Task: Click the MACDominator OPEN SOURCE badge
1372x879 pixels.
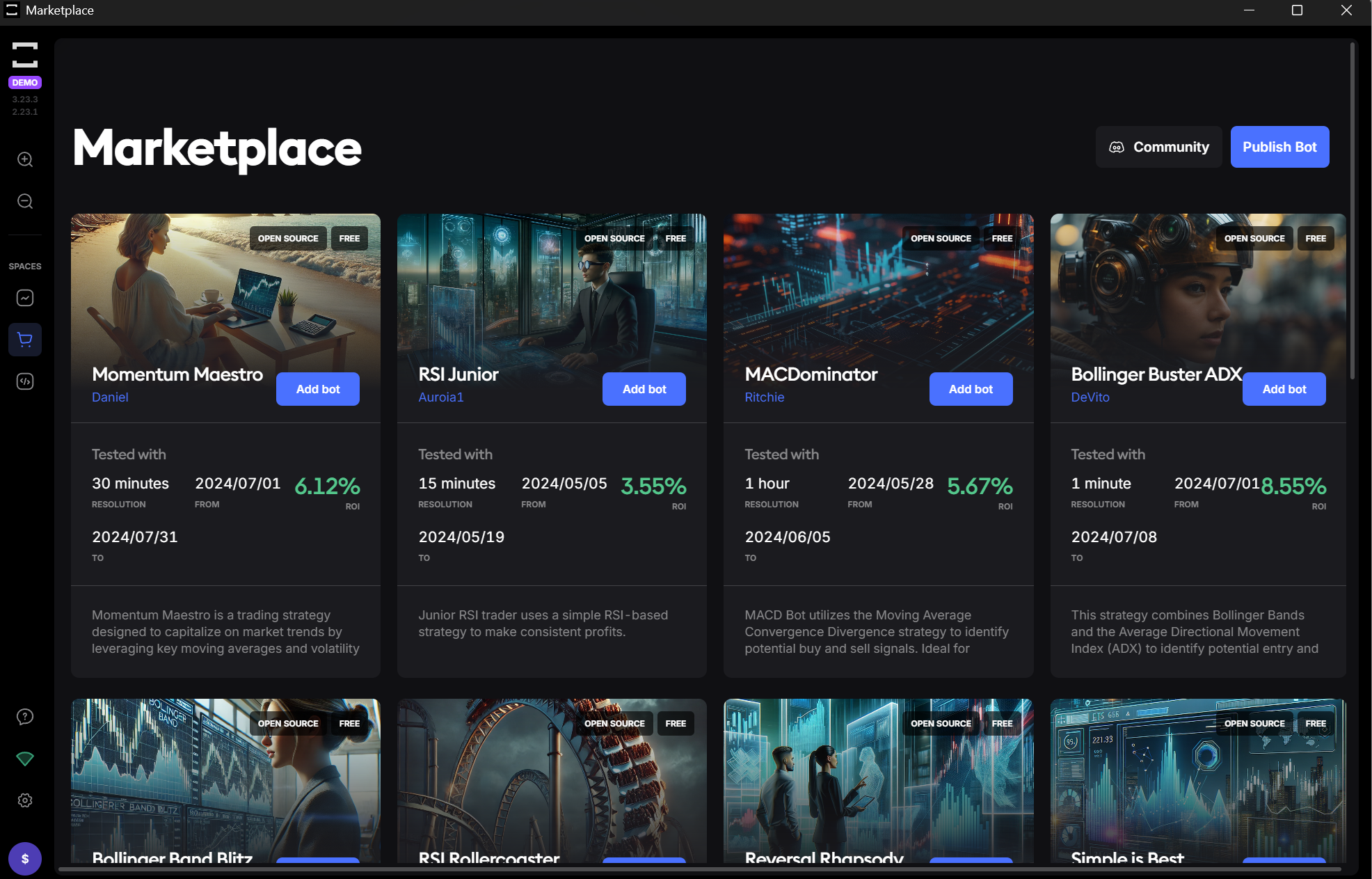Action: click(941, 238)
